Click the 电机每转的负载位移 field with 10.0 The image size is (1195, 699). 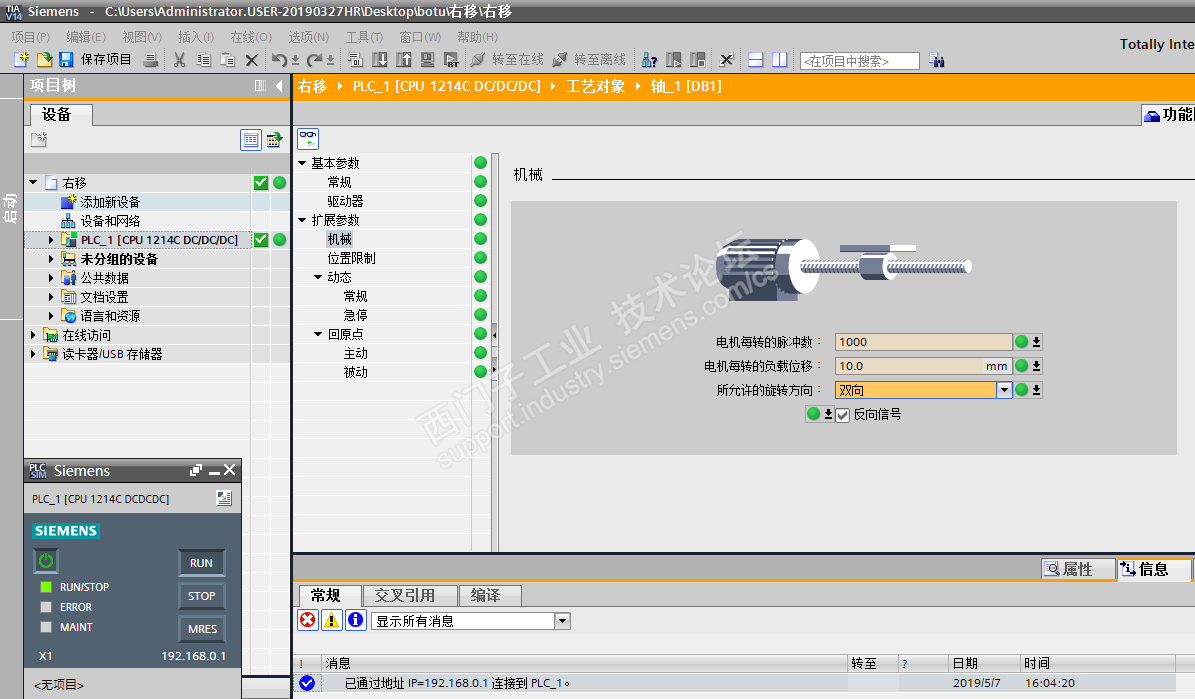[x=923, y=366]
